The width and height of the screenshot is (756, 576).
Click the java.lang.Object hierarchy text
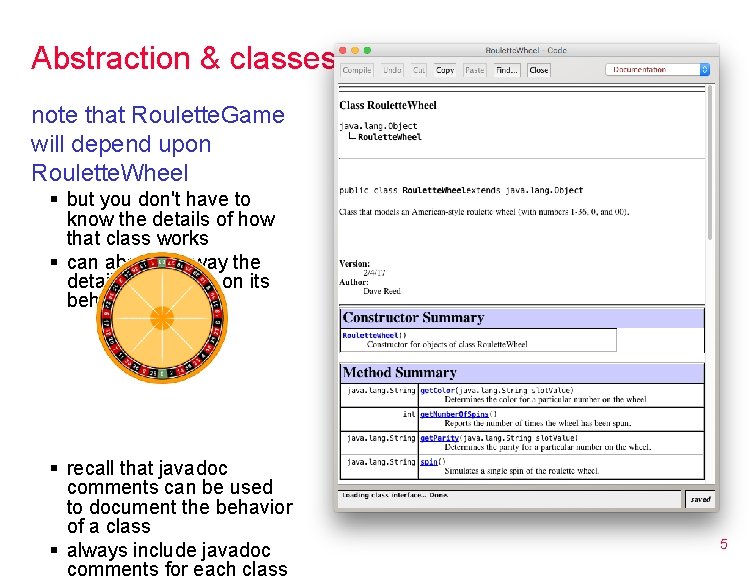click(x=378, y=126)
